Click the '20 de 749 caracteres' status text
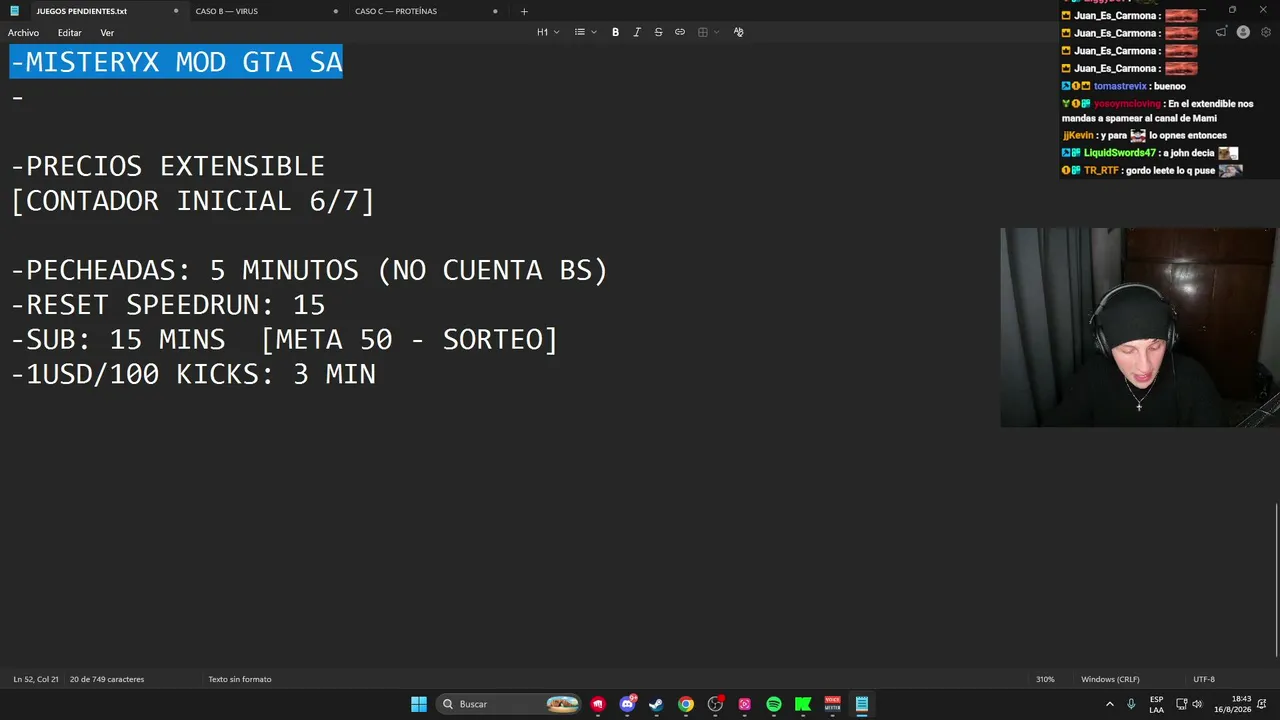Image resolution: width=1280 pixels, height=720 pixels. pyautogui.click(x=107, y=679)
